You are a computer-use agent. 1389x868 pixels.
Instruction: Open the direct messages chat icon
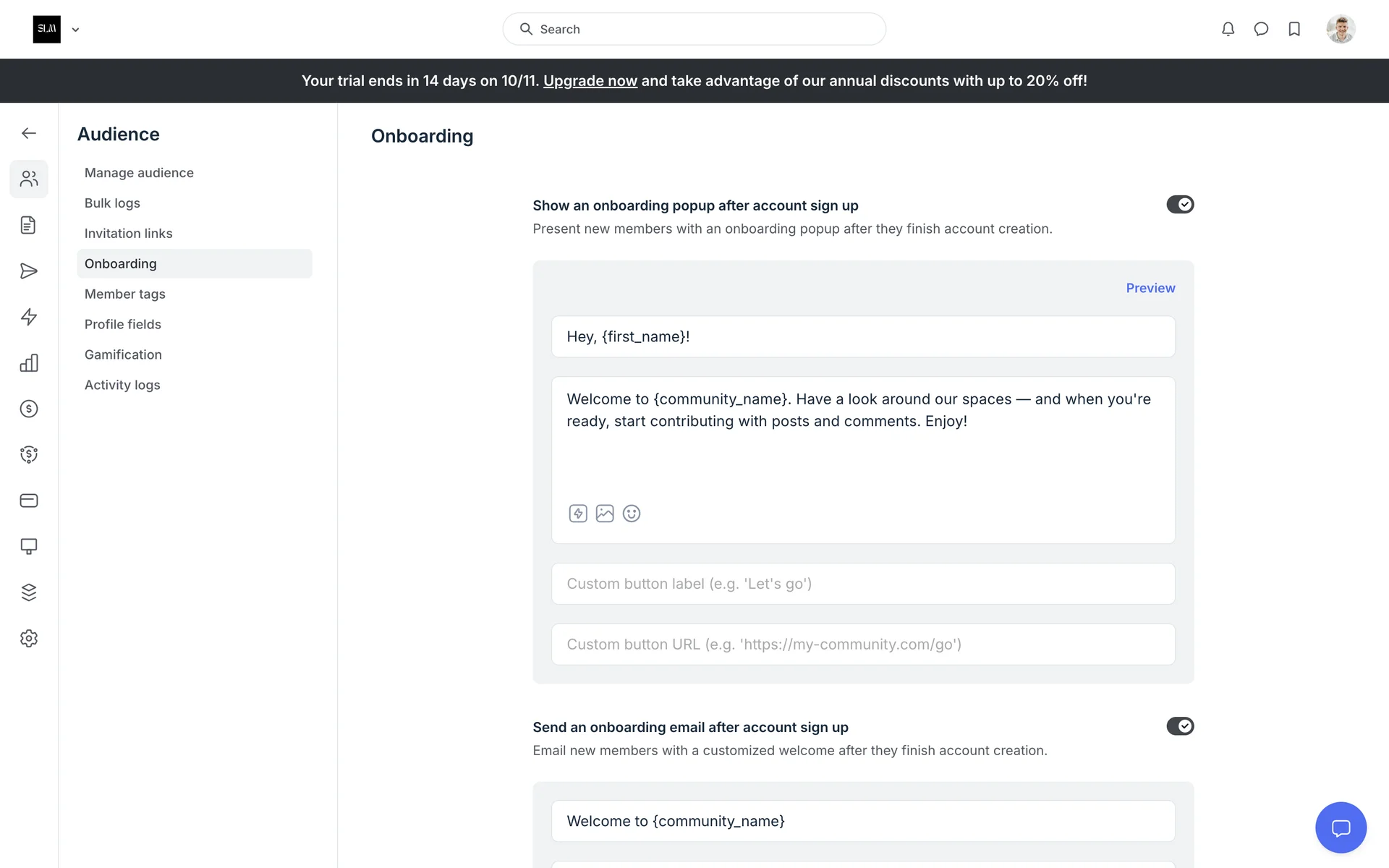1261,29
